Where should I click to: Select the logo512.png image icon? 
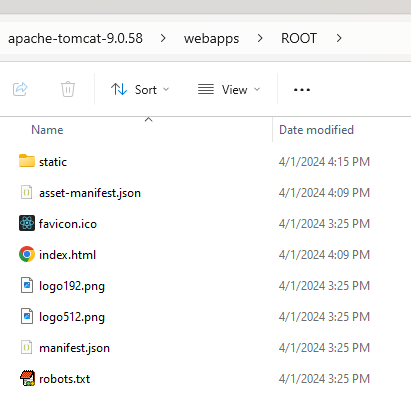point(27,316)
